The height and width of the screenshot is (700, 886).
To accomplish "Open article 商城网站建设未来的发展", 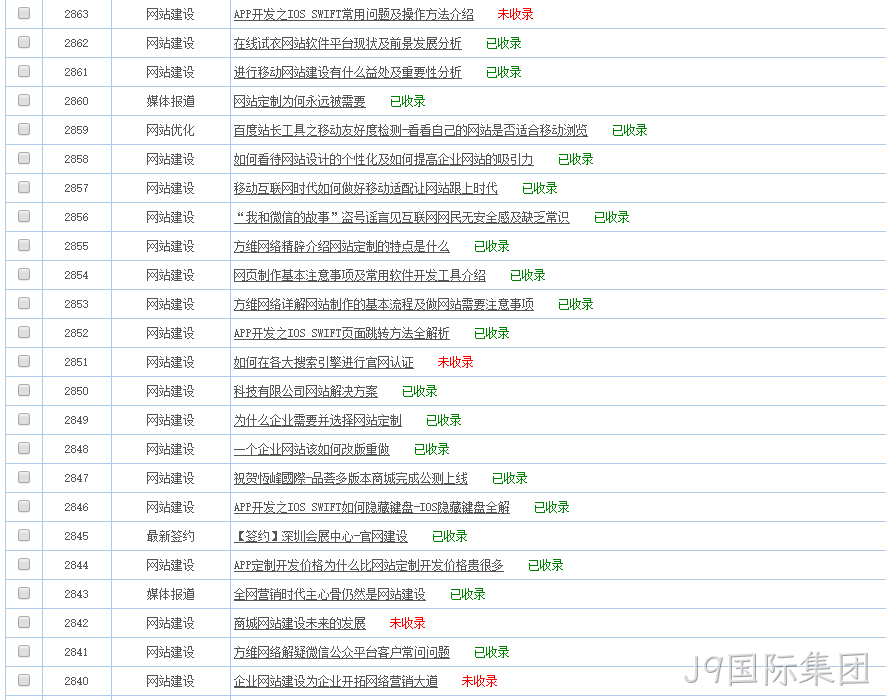I will point(299,624).
